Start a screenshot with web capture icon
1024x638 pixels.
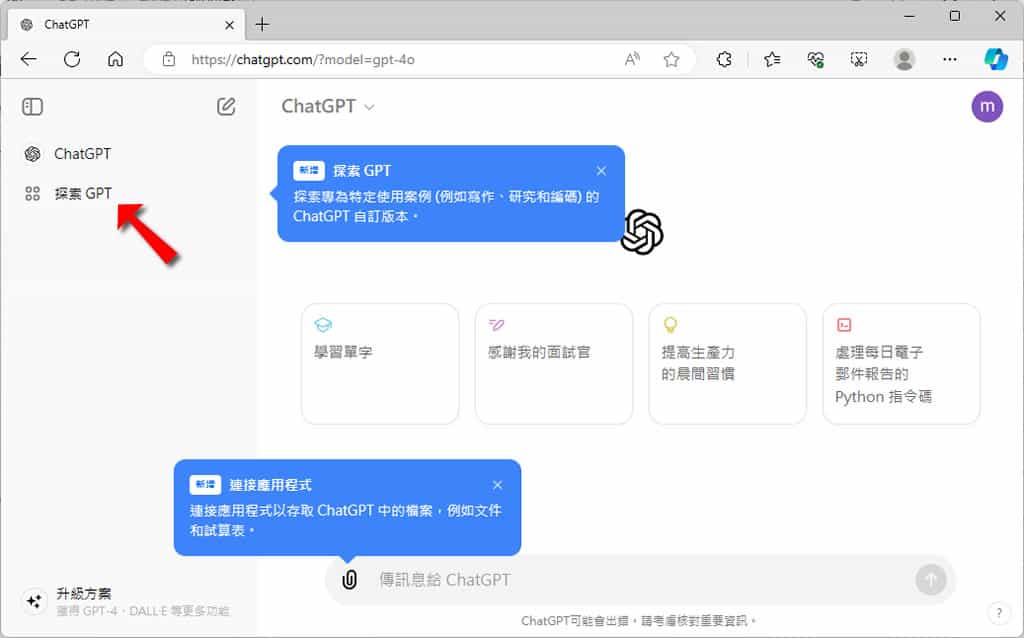859,59
